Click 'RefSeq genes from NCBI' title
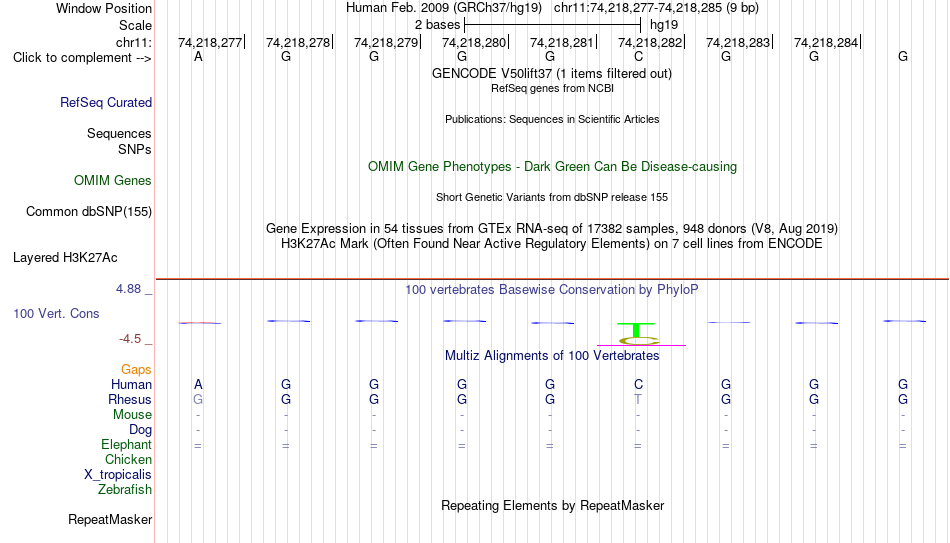 click(x=552, y=88)
